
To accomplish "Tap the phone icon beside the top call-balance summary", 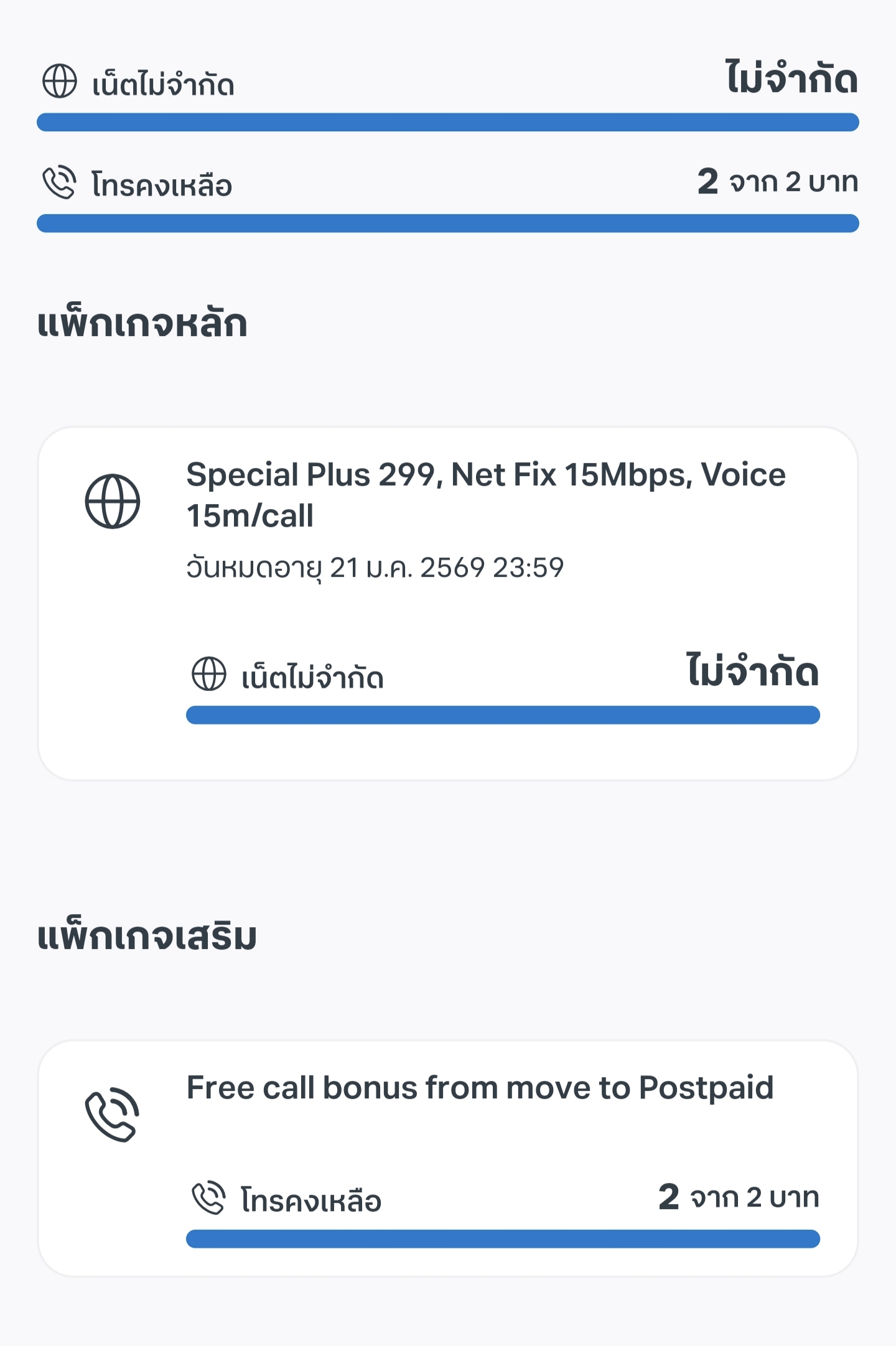I will [59, 182].
